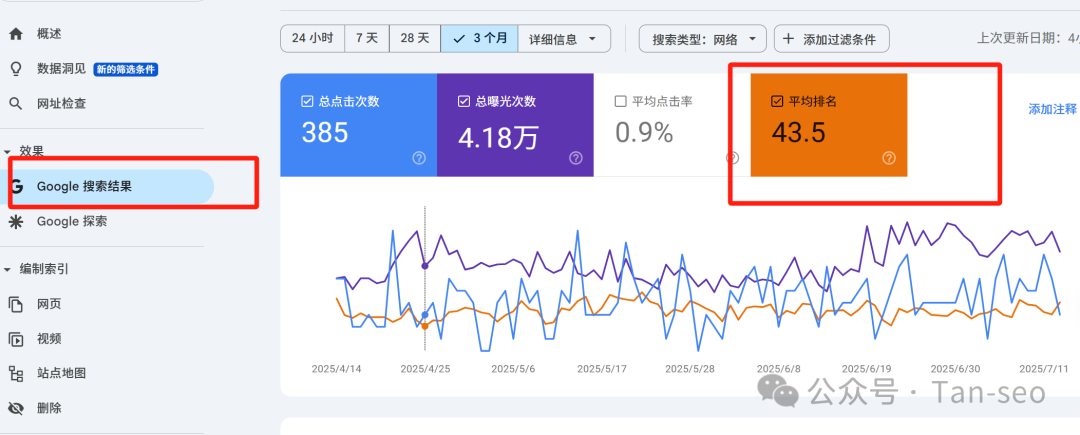
Task: Click the orange data point on chart
Action: [425, 326]
